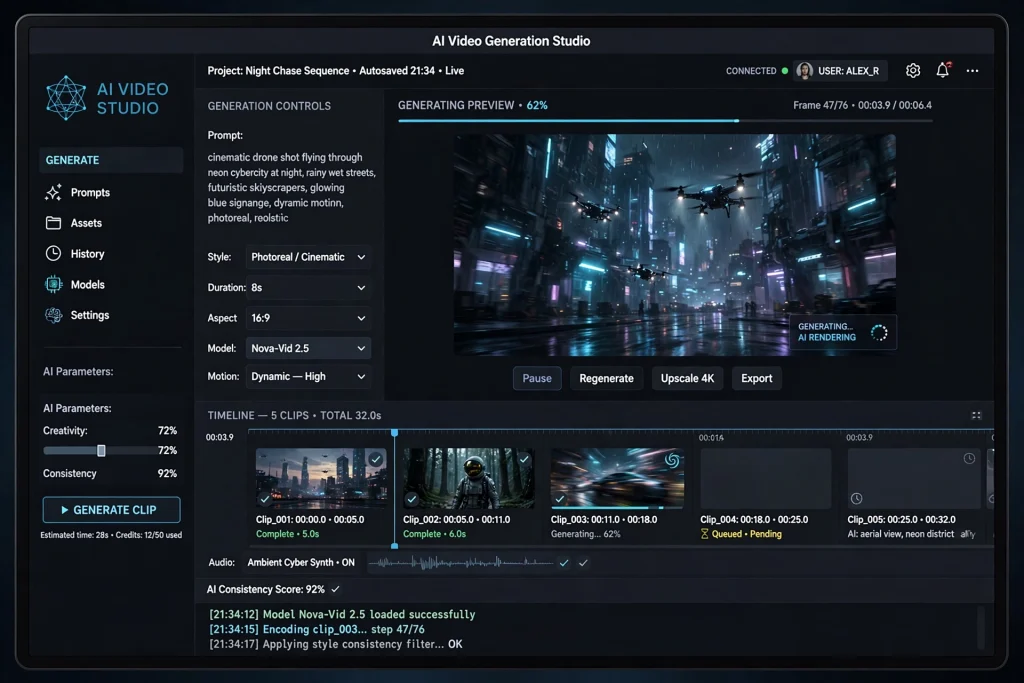Viewport: 1024px width, 683px height.
Task: Click the empty Clip_004 thumbnail
Action: tap(765, 478)
